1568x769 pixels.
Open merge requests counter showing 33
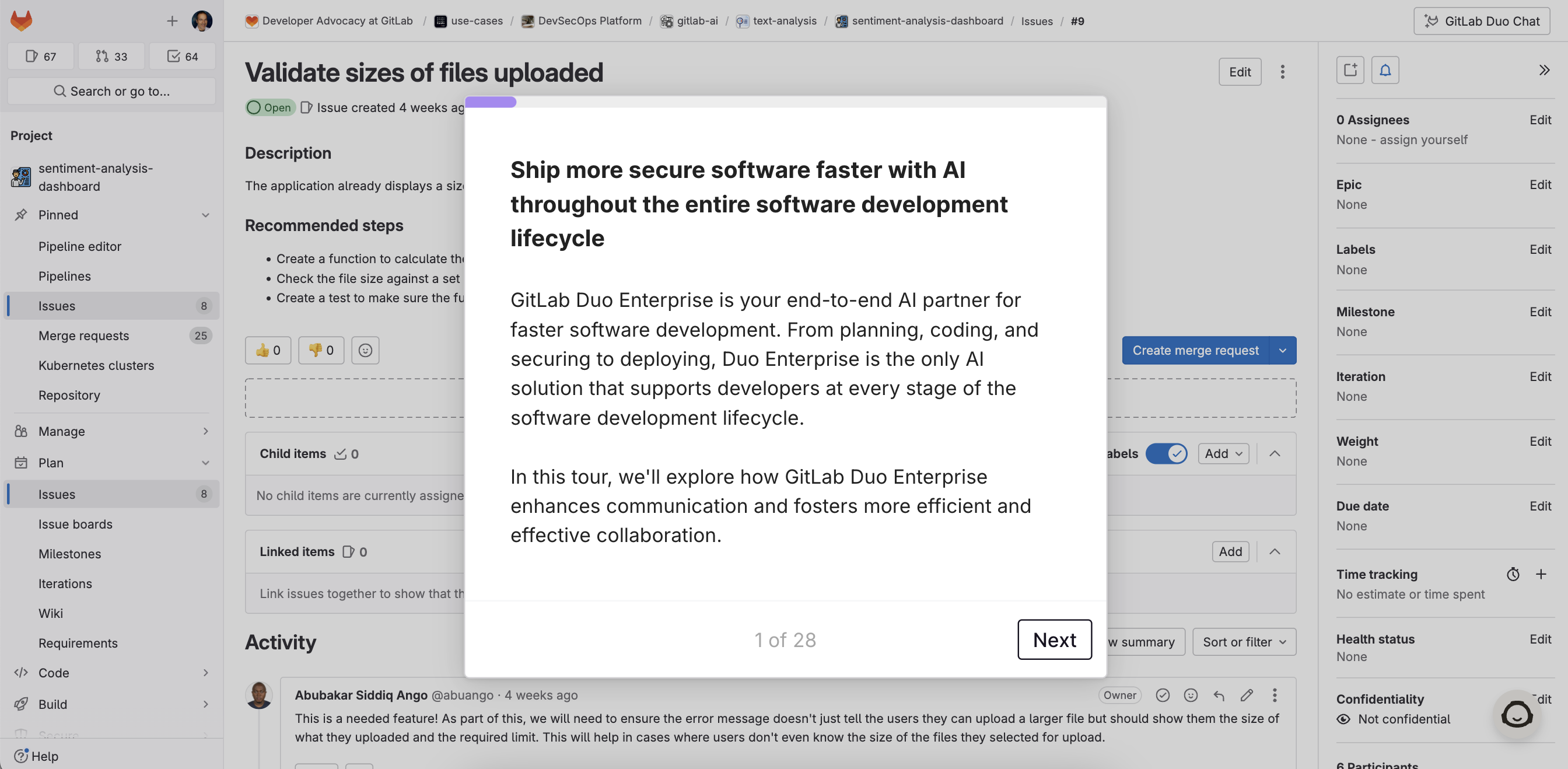point(111,57)
